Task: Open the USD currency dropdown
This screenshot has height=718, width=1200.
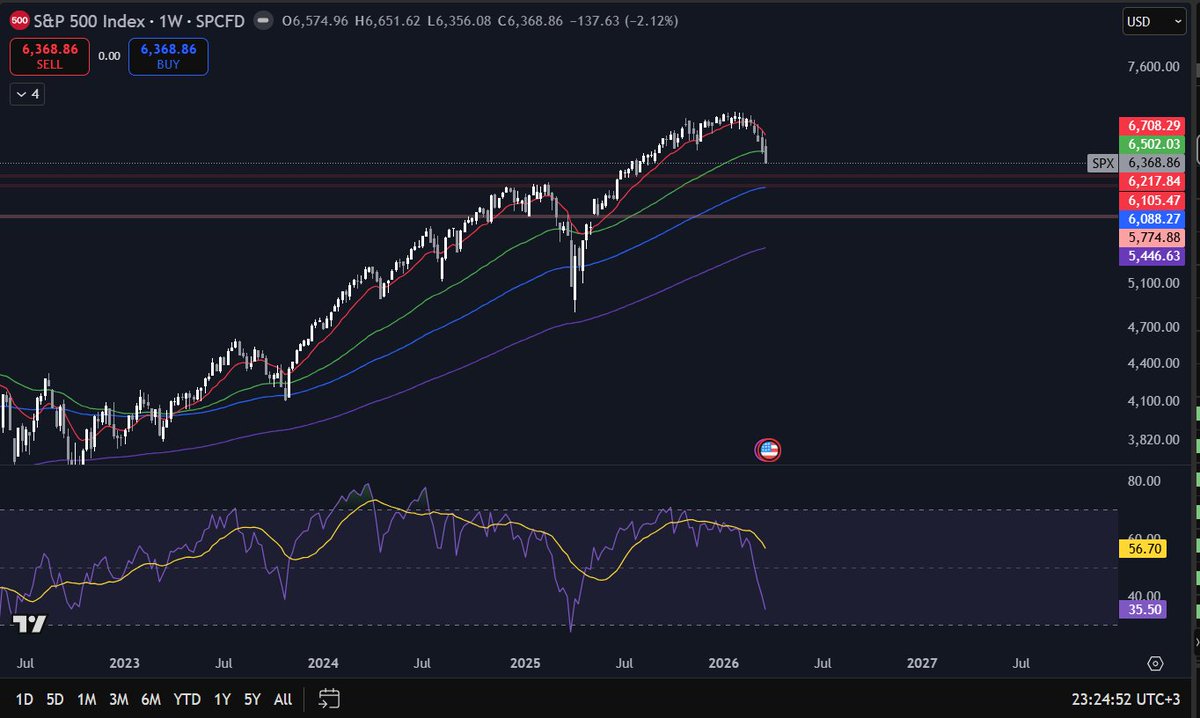Action: pos(1154,21)
